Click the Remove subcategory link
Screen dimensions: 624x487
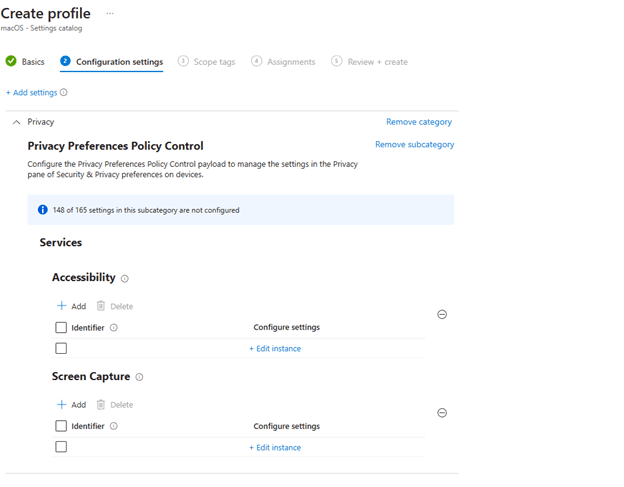[x=414, y=145]
